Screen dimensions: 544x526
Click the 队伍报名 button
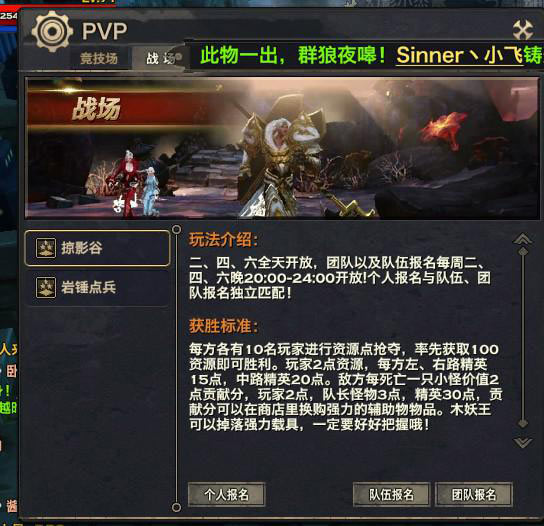[x=391, y=494]
